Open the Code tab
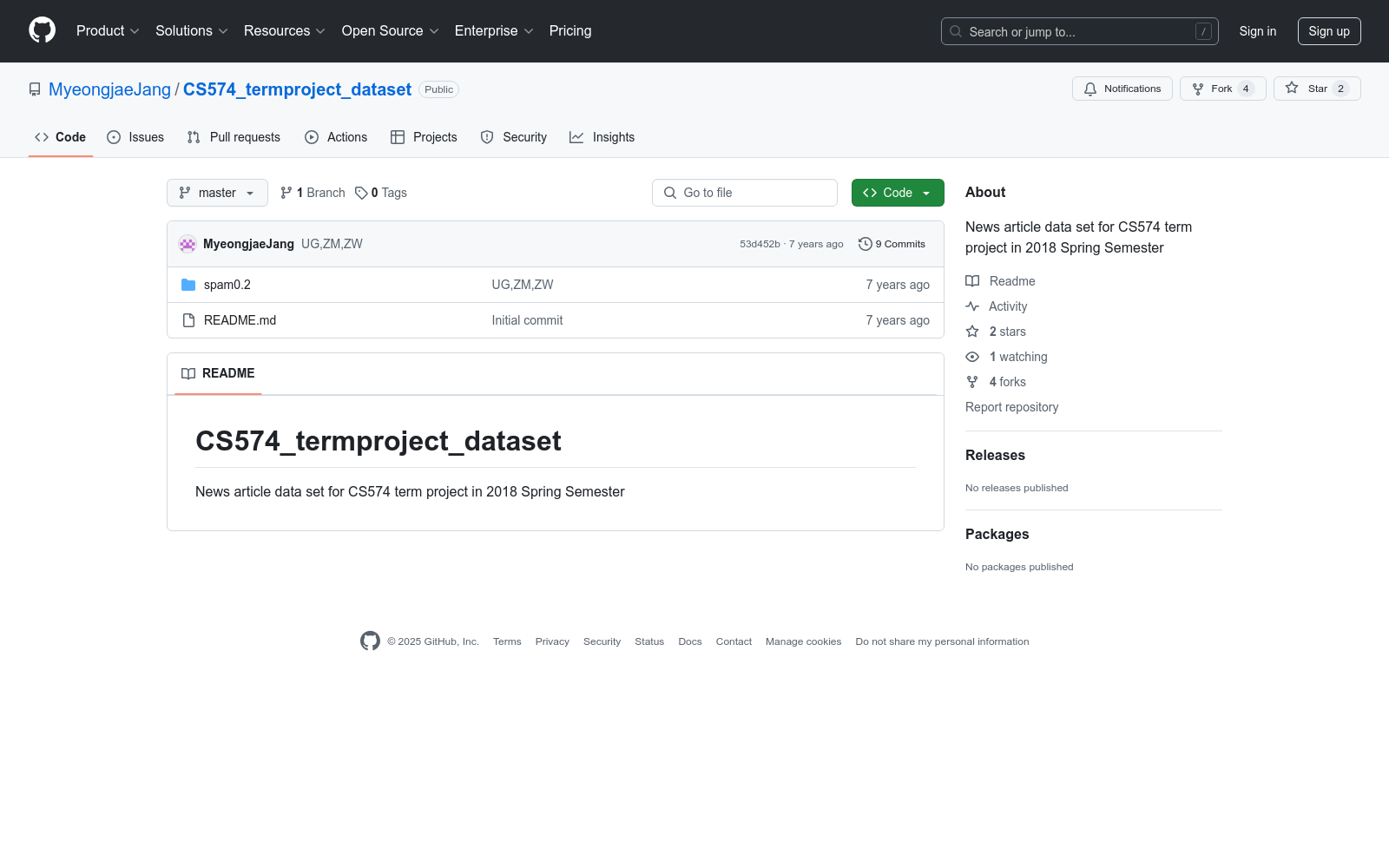Image resolution: width=1389 pixels, height=868 pixels. pyautogui.click(x=61, y=137)
